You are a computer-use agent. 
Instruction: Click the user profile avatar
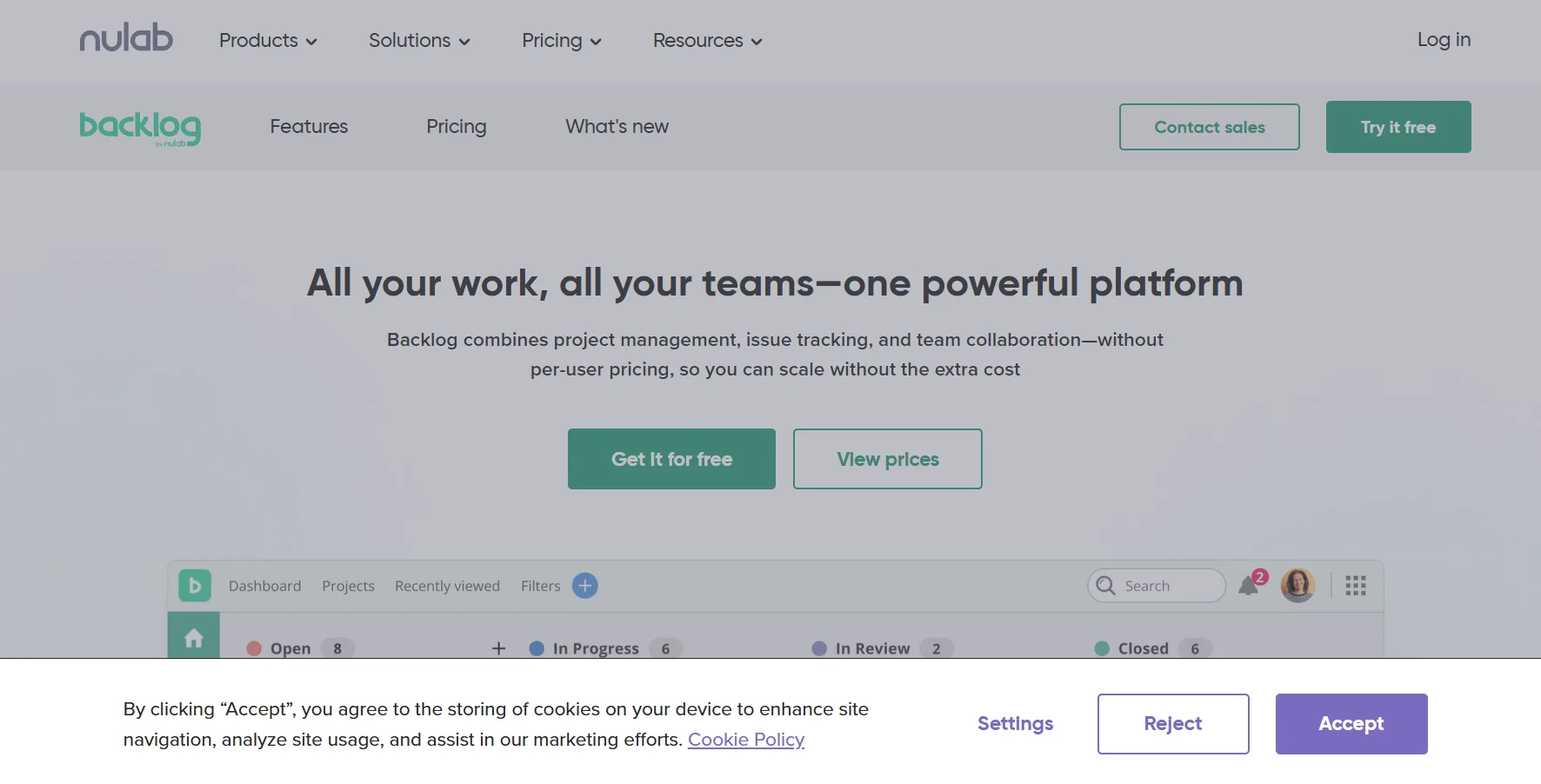coord(1298,585)
